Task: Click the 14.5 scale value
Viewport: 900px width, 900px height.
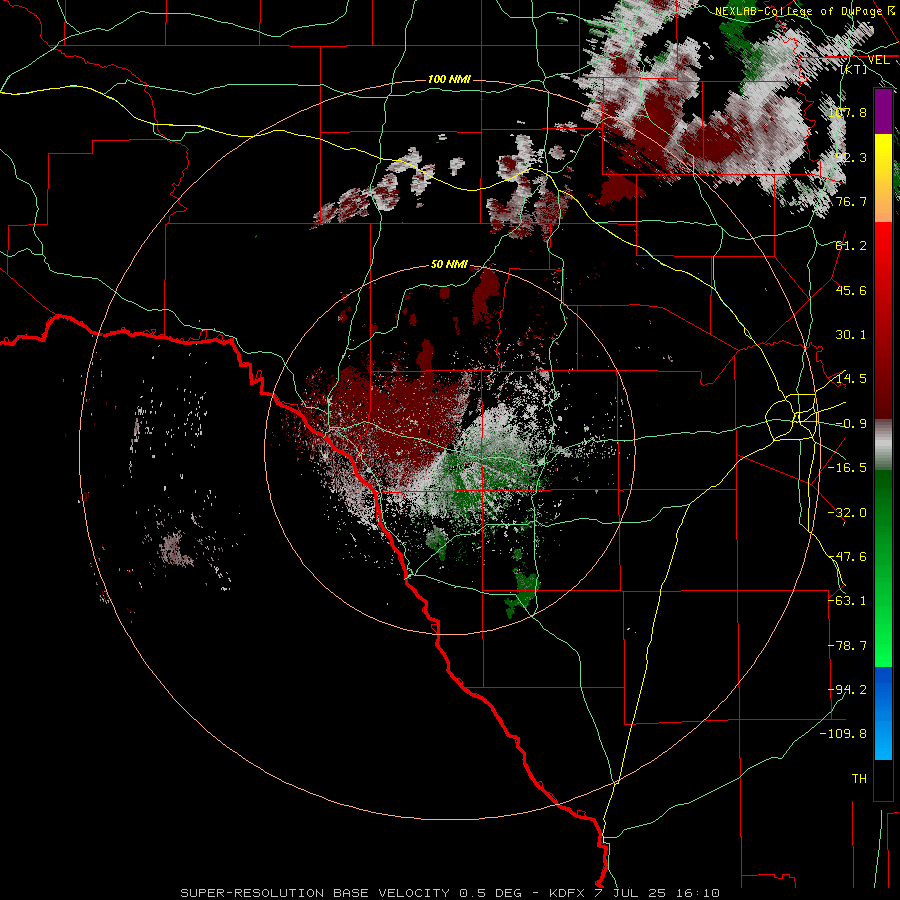Action: 851,378
